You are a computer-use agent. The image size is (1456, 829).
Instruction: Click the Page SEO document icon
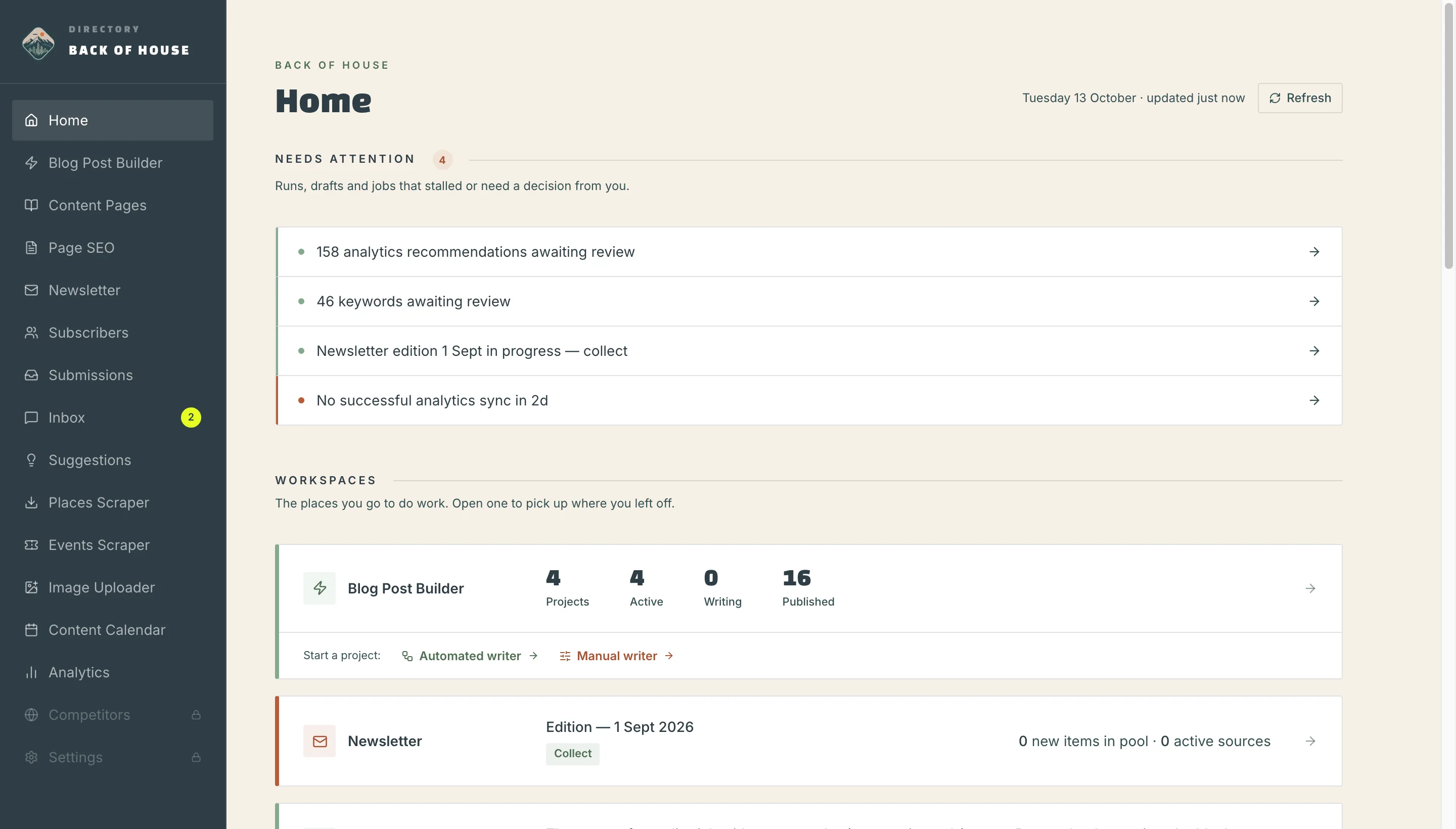pos(31,248)
